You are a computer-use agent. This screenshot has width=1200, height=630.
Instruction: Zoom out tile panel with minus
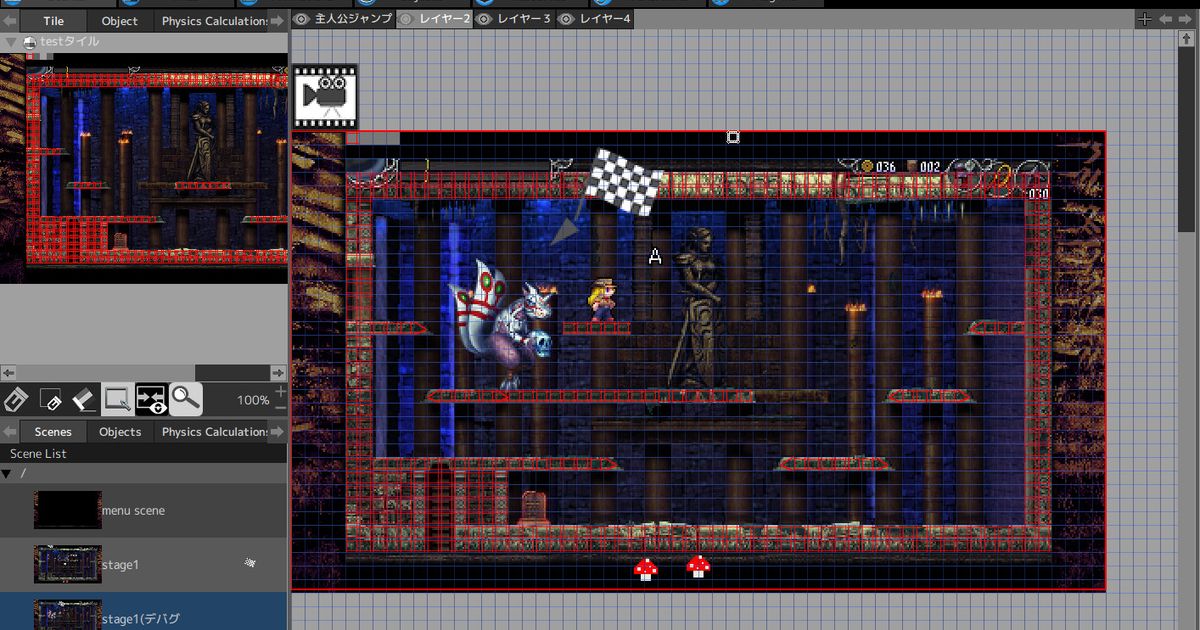pyautogui.click(x=280, y=407)
